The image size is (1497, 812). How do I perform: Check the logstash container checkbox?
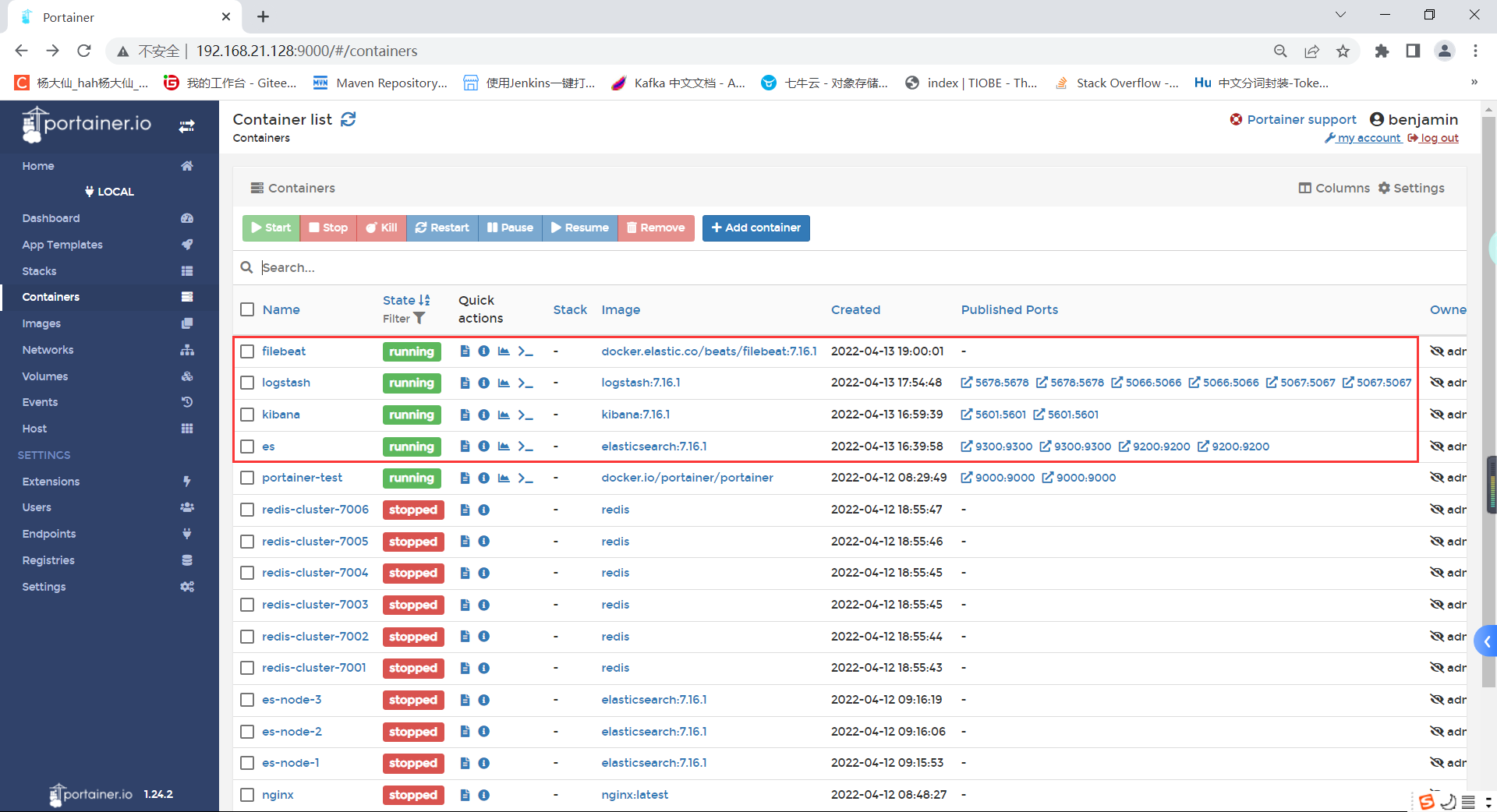(x=247, y=383)
